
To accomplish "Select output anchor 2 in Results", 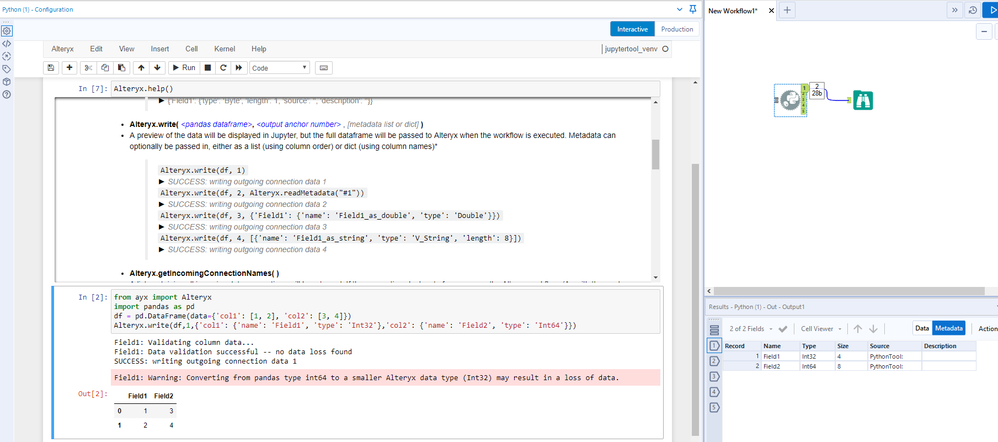I will [714, 361].
